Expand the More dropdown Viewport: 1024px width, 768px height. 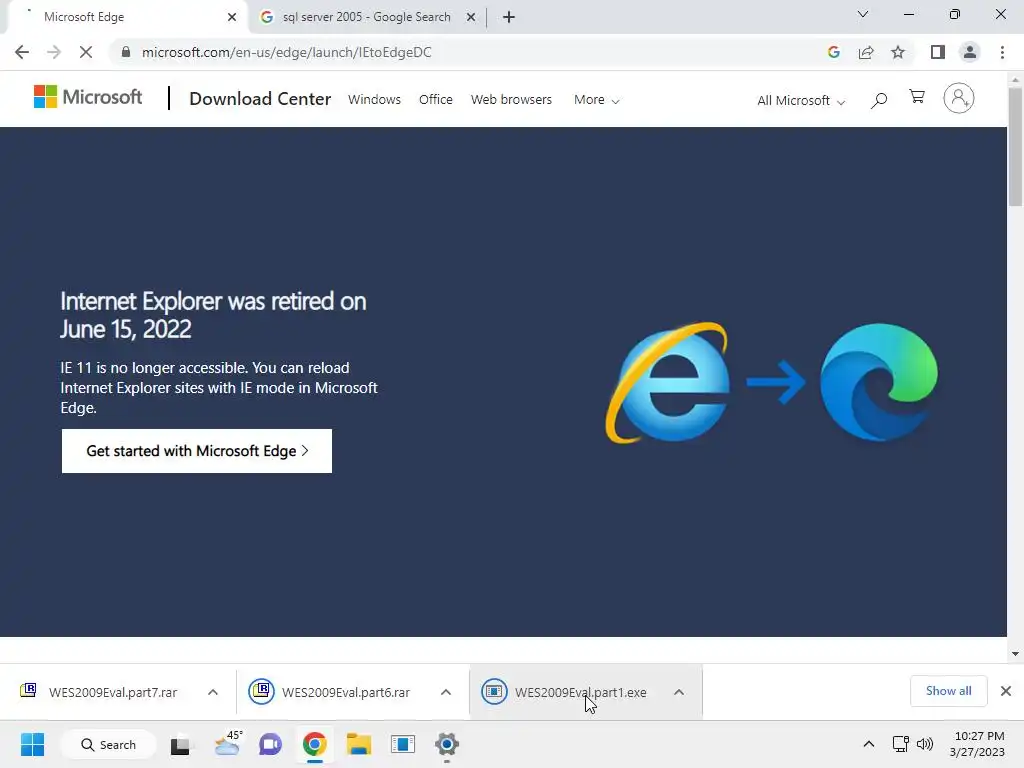[597, 100]
